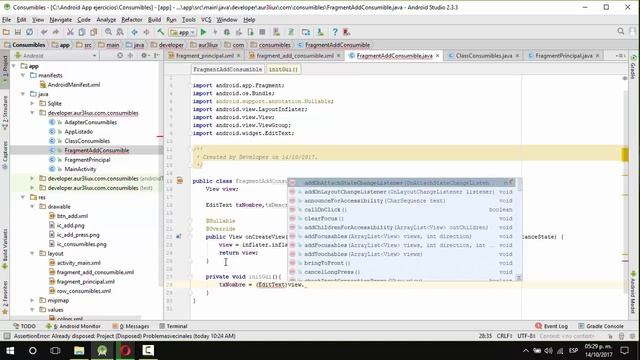Viewport: 640px width, 360px height.
Task: Select row_consumibles.xml layout file
Action: coord(84,291)
